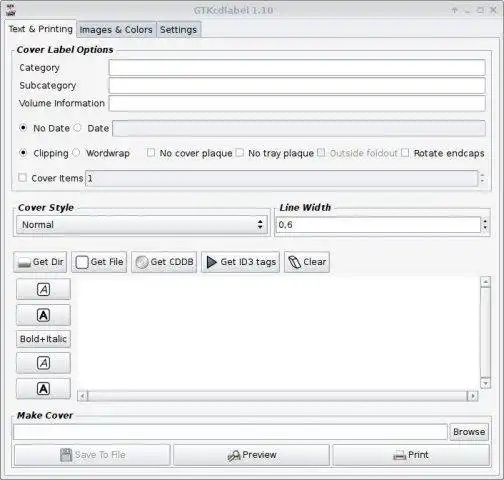Click the Cover Label Options heading

pos(65,50)
